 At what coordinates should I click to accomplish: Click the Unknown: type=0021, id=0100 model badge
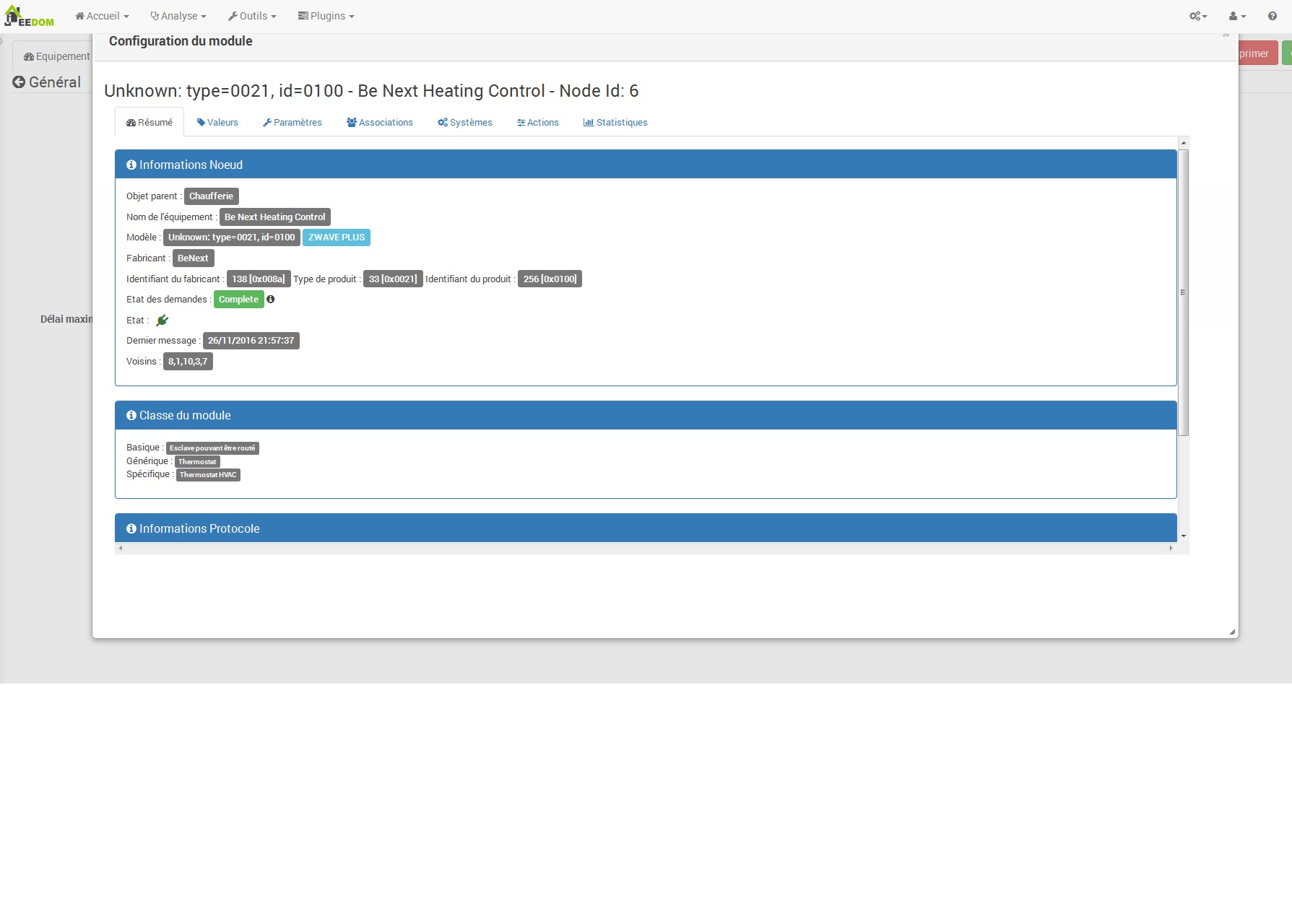click(x=232, y=237)
